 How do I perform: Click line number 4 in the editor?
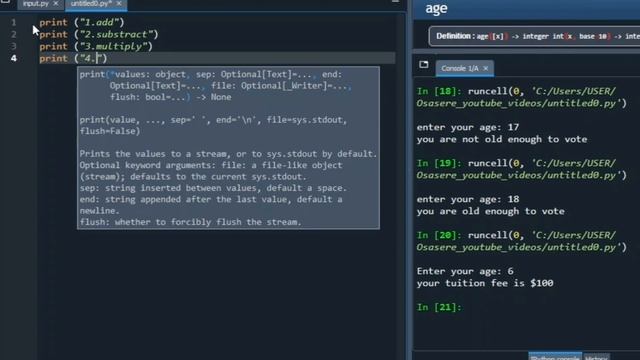(14, 58)
